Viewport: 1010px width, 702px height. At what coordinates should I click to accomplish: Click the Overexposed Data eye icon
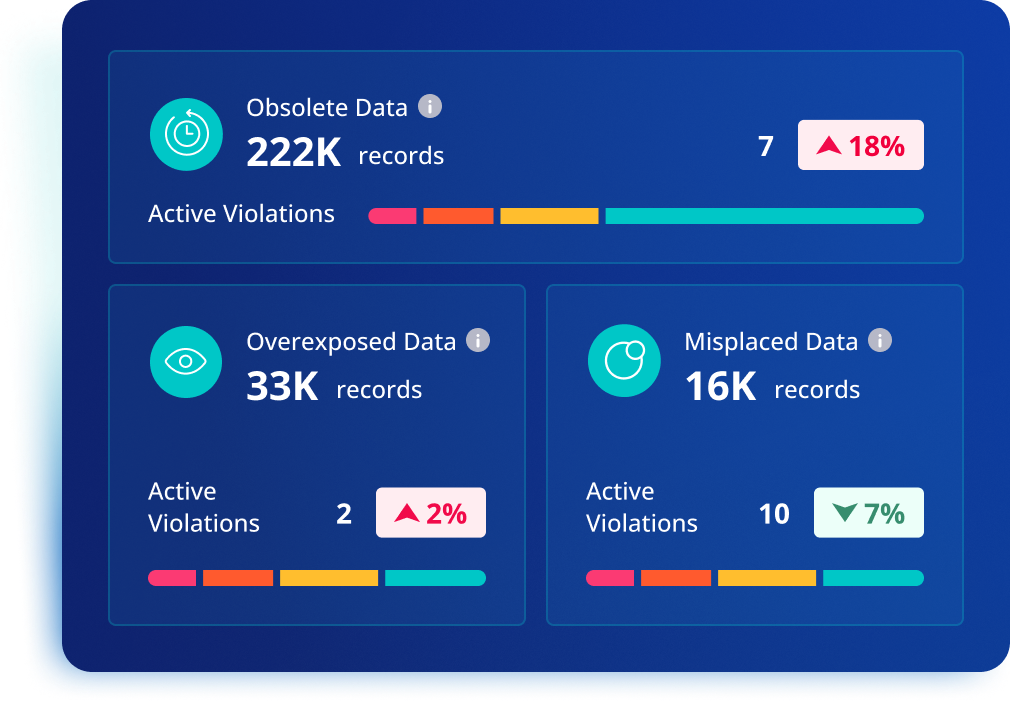click(x=186, y=361)
